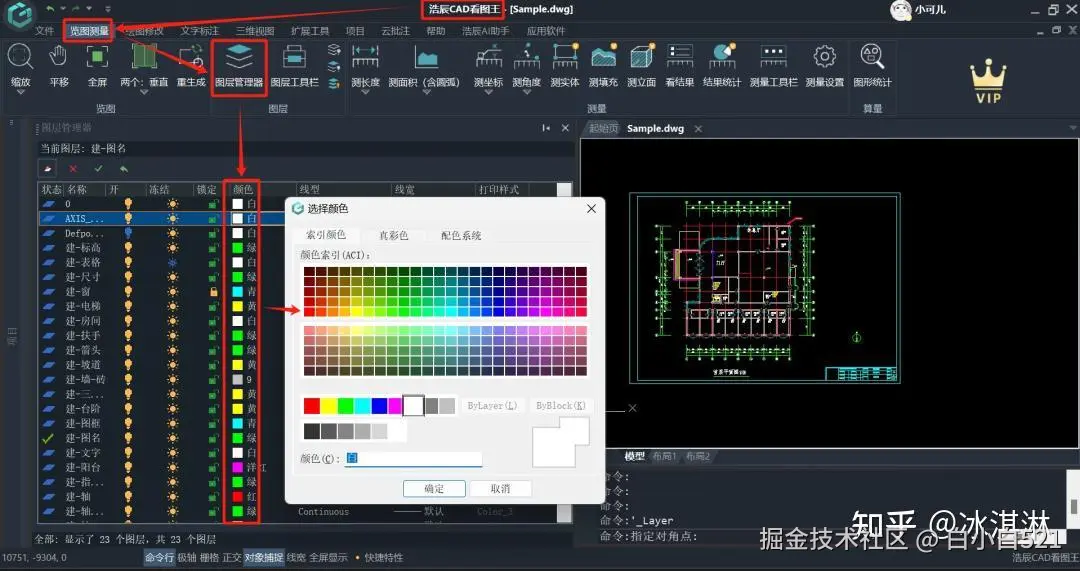1080x571 pixels.
Task: Expand the dropdown arrow under 测长度
Action: 365,92
